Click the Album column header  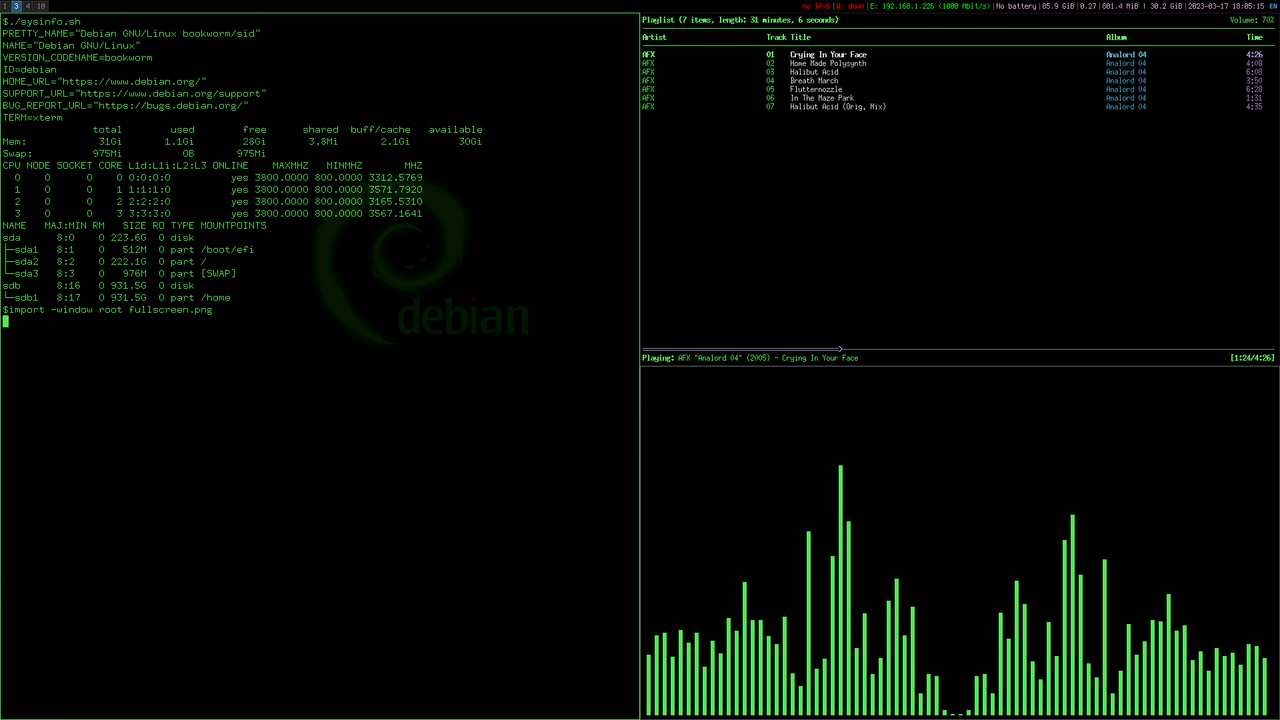[x=1116, y=37]
